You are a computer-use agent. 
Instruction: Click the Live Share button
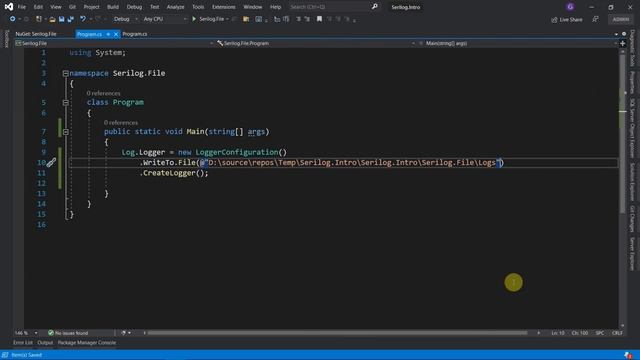click(x=567, y=20)
